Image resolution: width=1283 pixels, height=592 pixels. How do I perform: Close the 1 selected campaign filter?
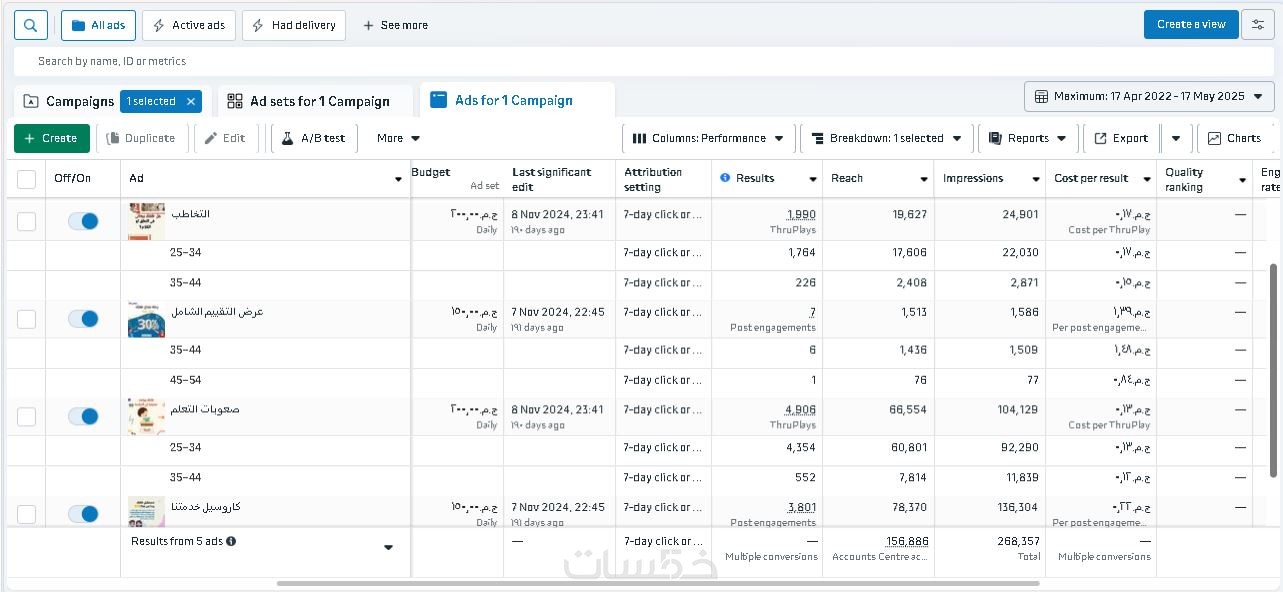tap(192, 101)
